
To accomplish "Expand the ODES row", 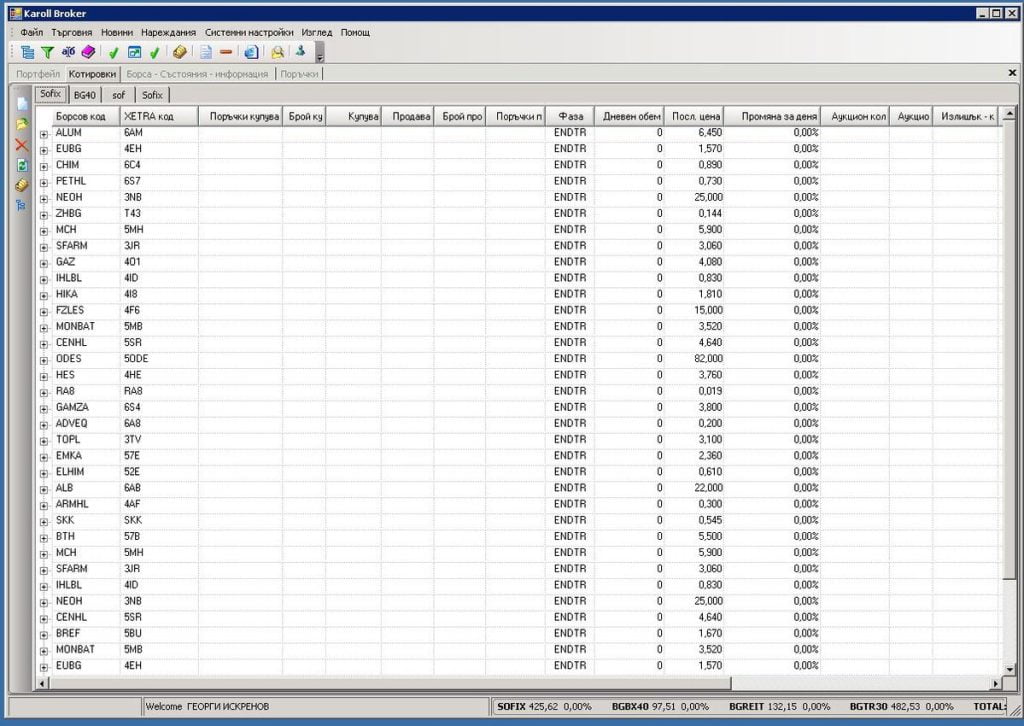I will (44, 360).
